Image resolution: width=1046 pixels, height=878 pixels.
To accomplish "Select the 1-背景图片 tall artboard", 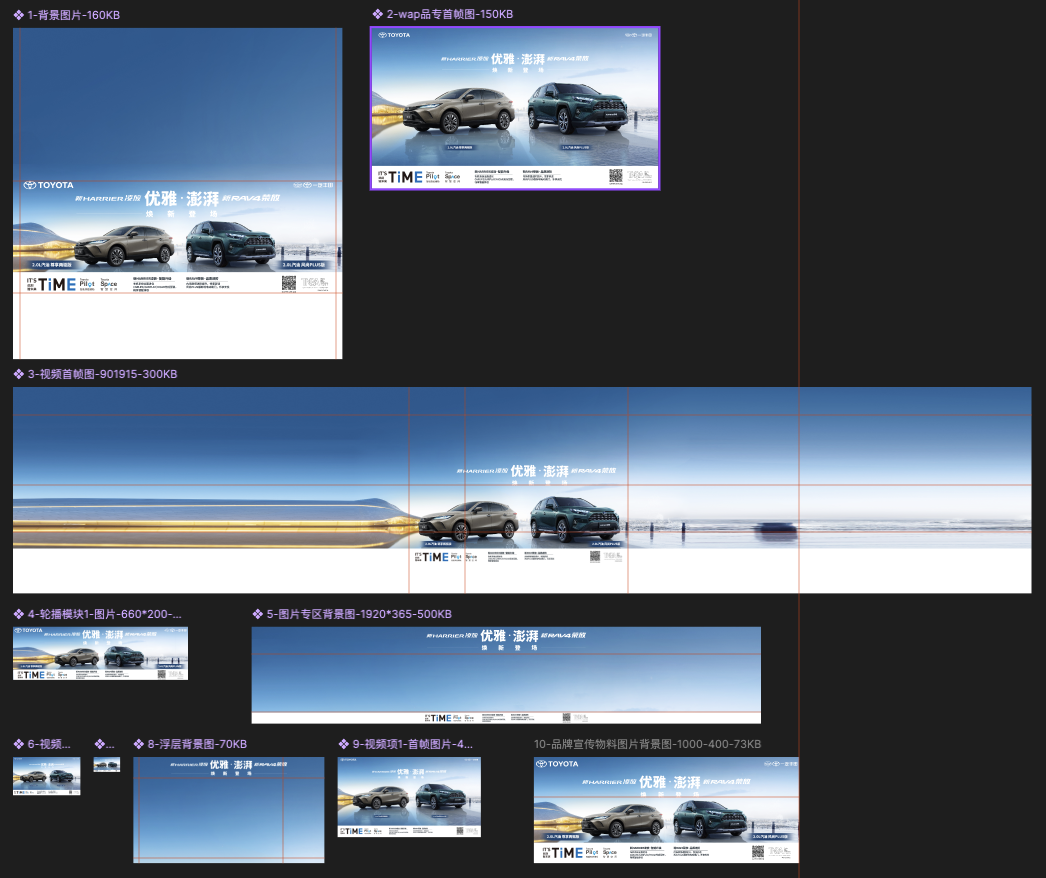I will click(177, 193).
